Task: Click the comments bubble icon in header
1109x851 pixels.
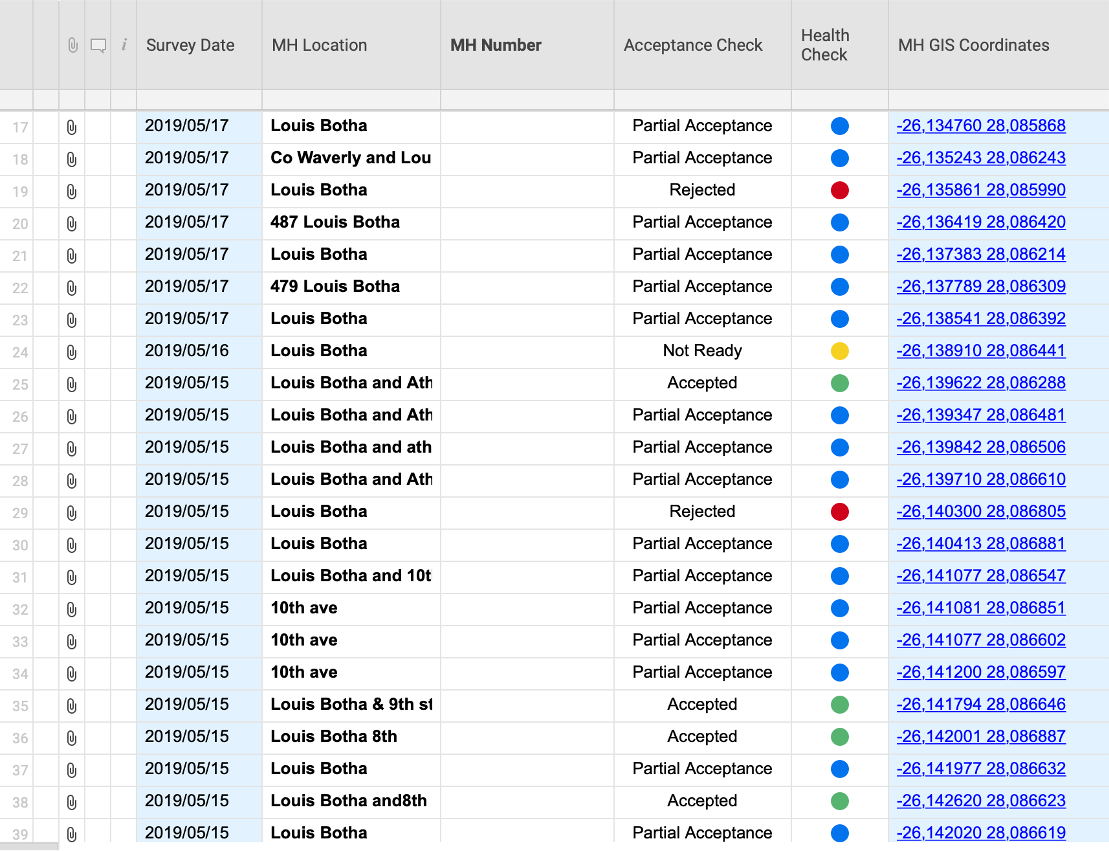Action: click(x=98, y=45)
